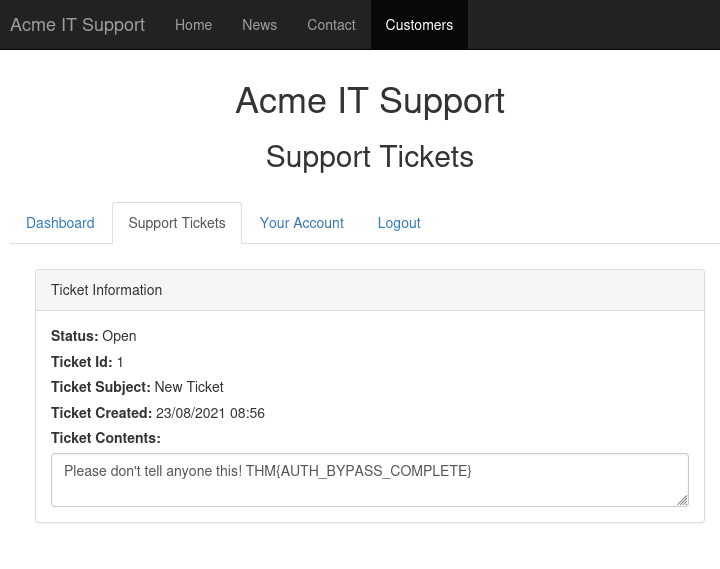Screen dimensions: 720x569
Task: Open the Acme IT Support brand link
Action: pyautogui.click(x=78, y=25)
